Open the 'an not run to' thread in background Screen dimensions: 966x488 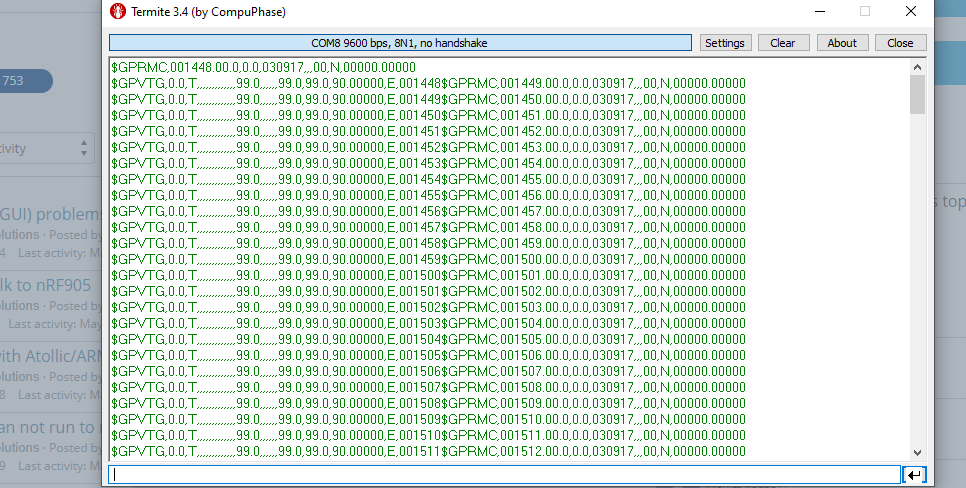pos(51,427)
